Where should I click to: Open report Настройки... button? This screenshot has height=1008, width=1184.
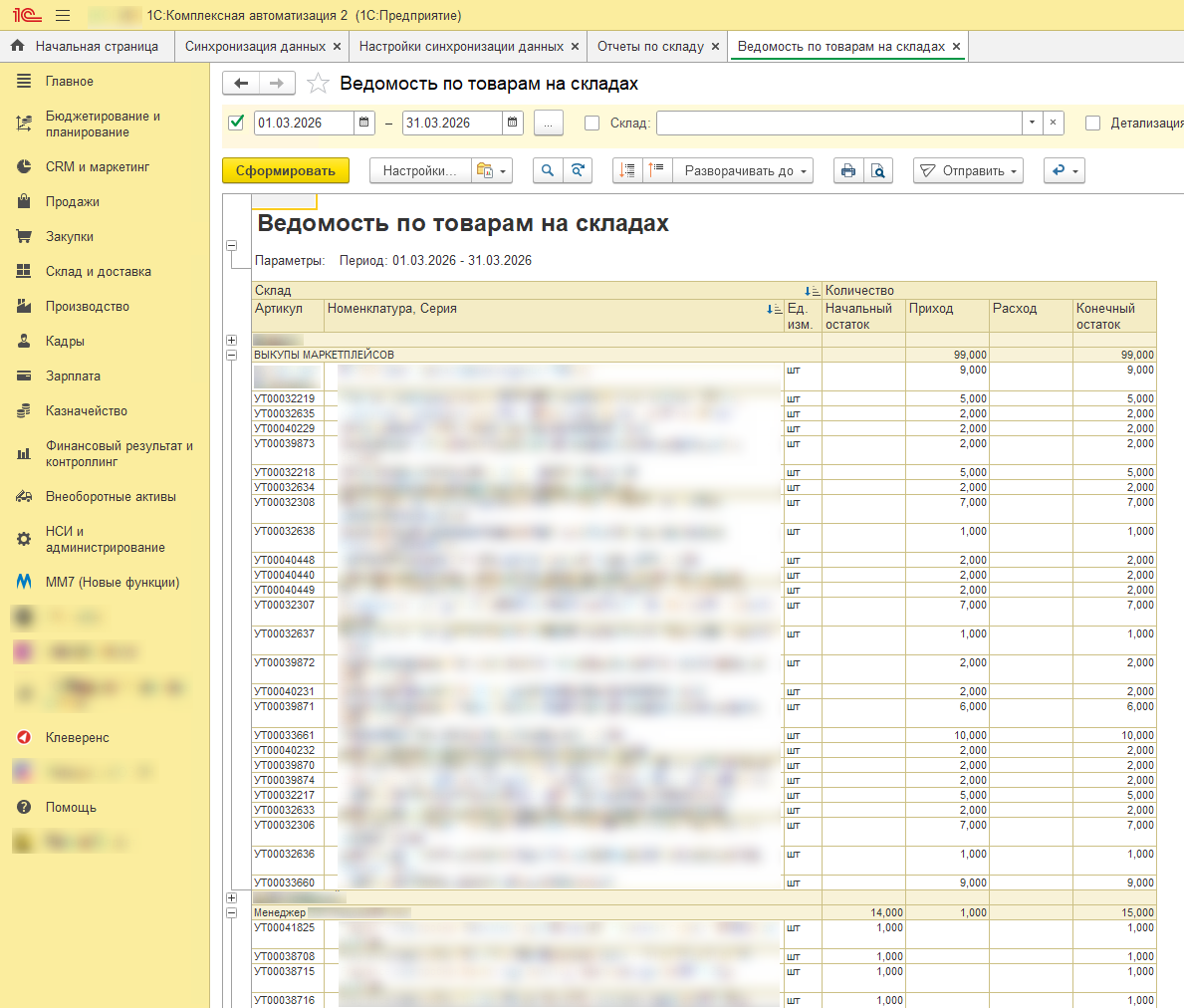click(x=420, y=170)
